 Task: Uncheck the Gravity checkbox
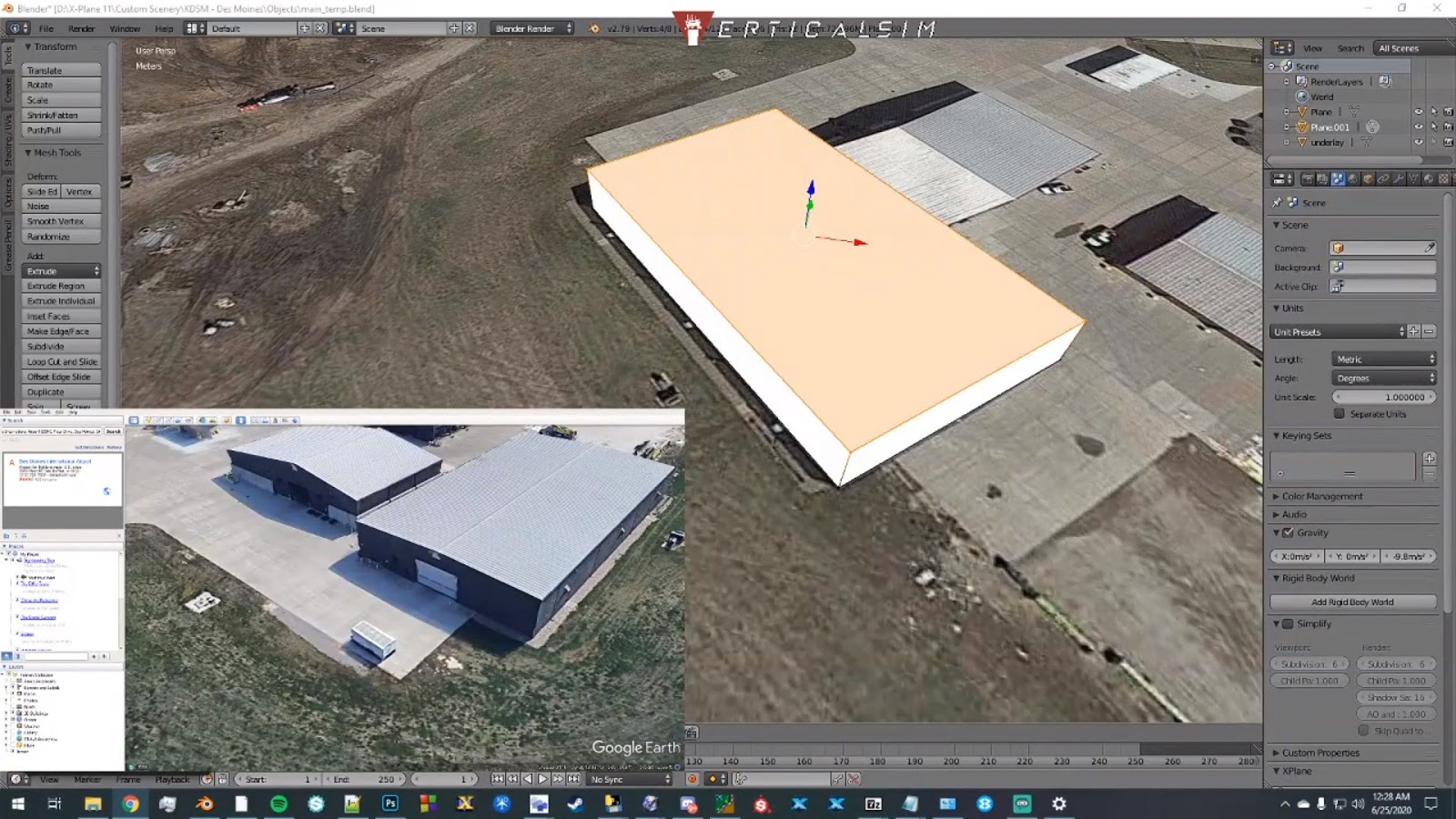pos(1288,533)
